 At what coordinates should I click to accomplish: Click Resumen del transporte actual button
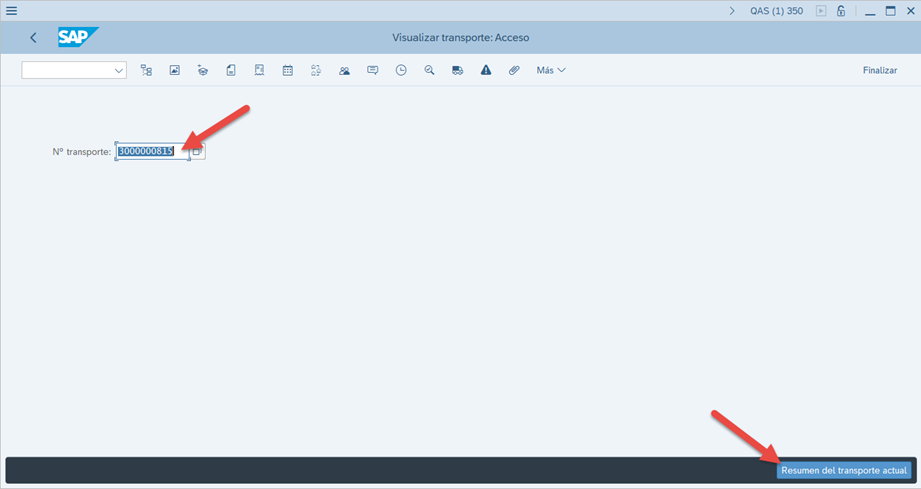click(x=843, y=470)
